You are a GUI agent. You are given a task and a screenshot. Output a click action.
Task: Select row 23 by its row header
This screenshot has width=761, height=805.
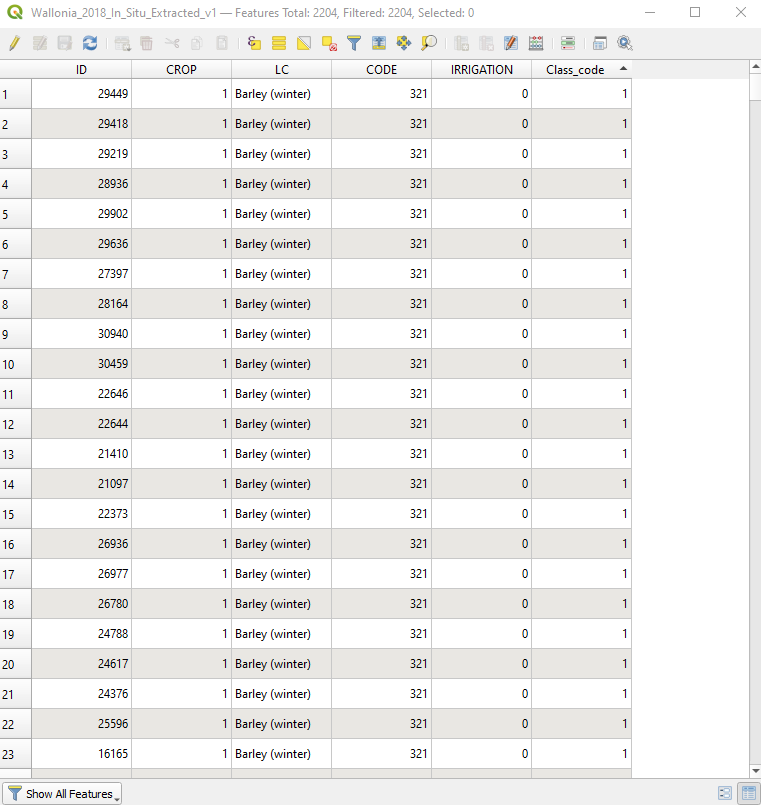[x=15, y=754]
